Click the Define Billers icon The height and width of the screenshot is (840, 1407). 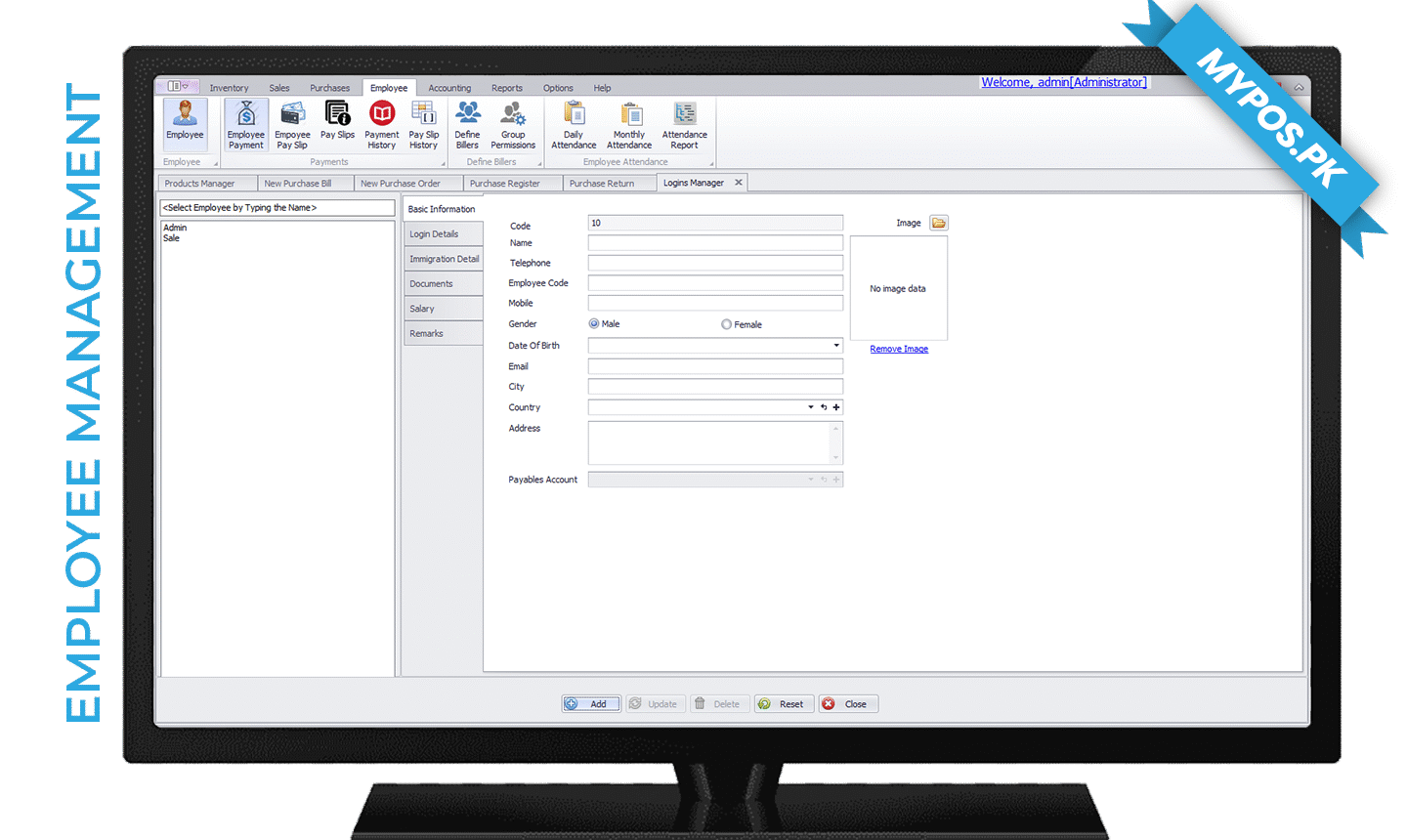point(467,124)
